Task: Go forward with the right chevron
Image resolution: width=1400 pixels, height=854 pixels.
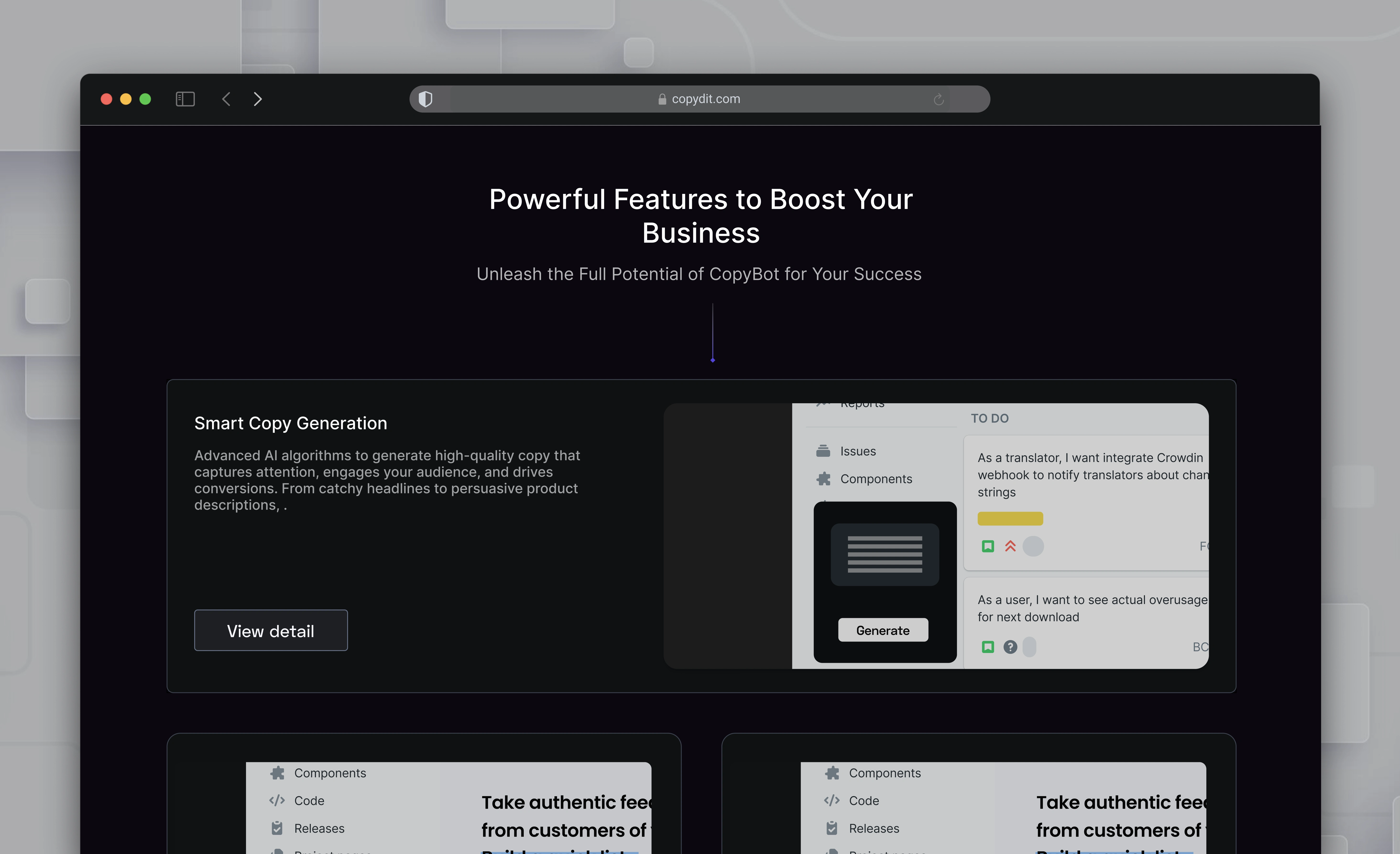Action: pyautogui.click(x=257, y=99)
